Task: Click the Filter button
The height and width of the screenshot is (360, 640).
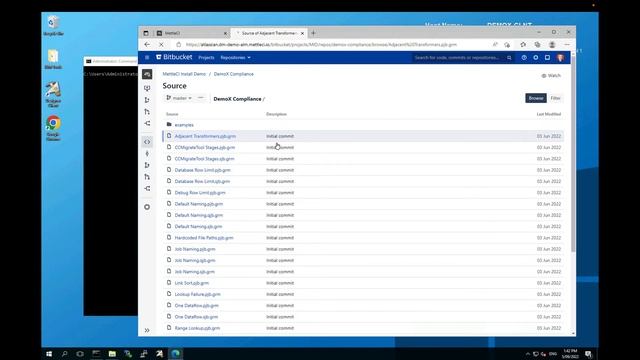Action: pos(555,98)
